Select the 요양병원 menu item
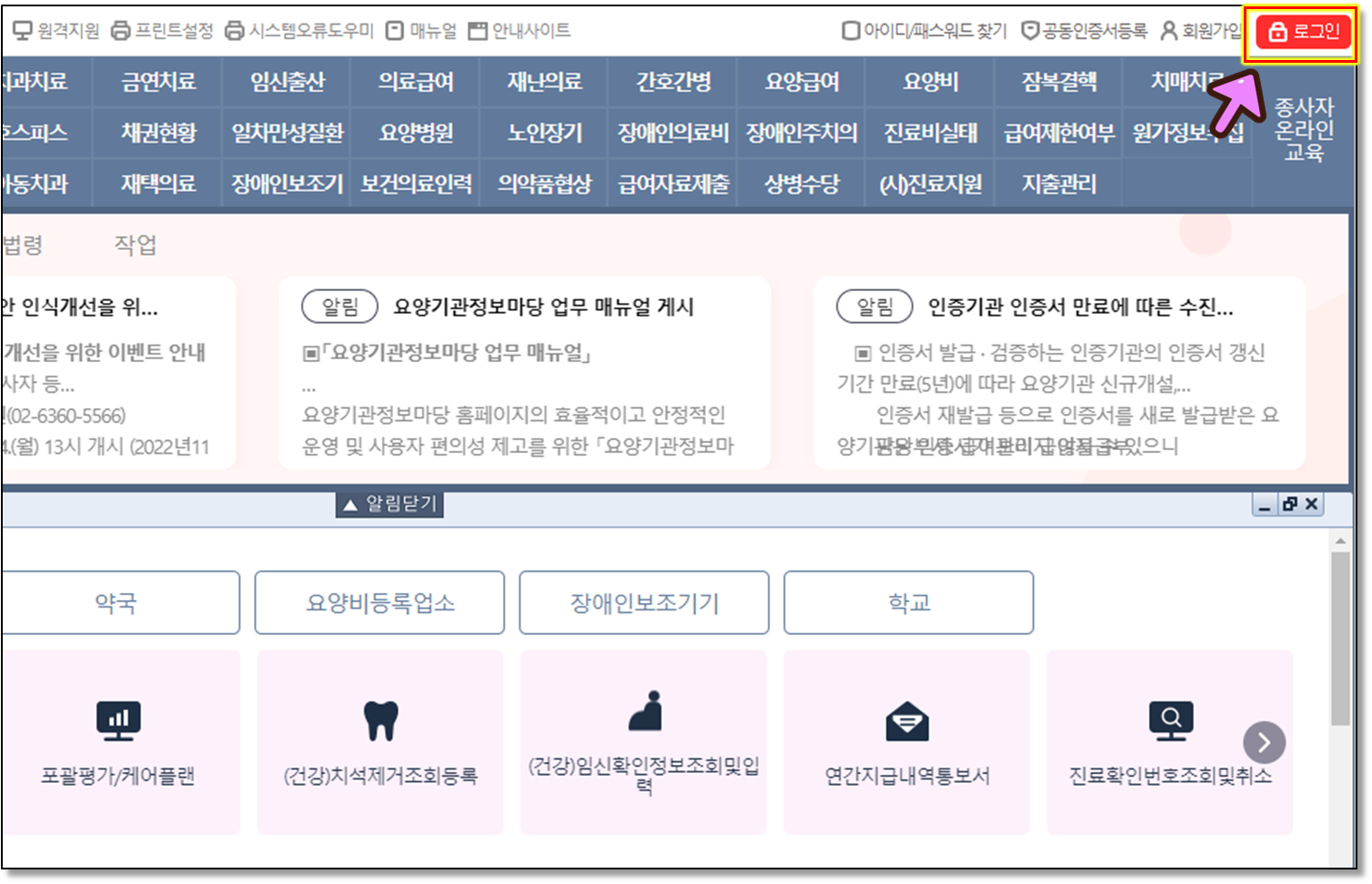The image size is (1372, 884). [x=416, y=133]
